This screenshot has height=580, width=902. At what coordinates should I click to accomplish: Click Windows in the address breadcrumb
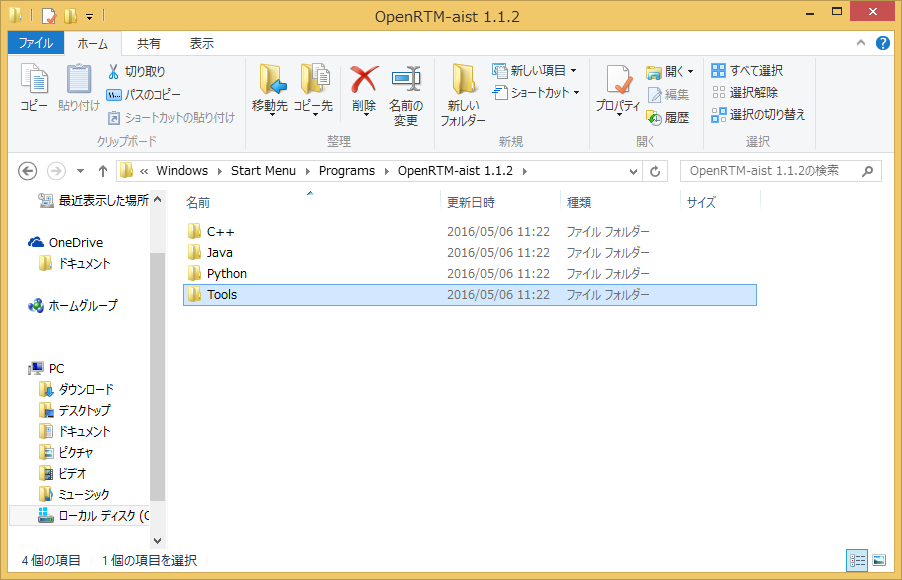click(x=182, y=171)
